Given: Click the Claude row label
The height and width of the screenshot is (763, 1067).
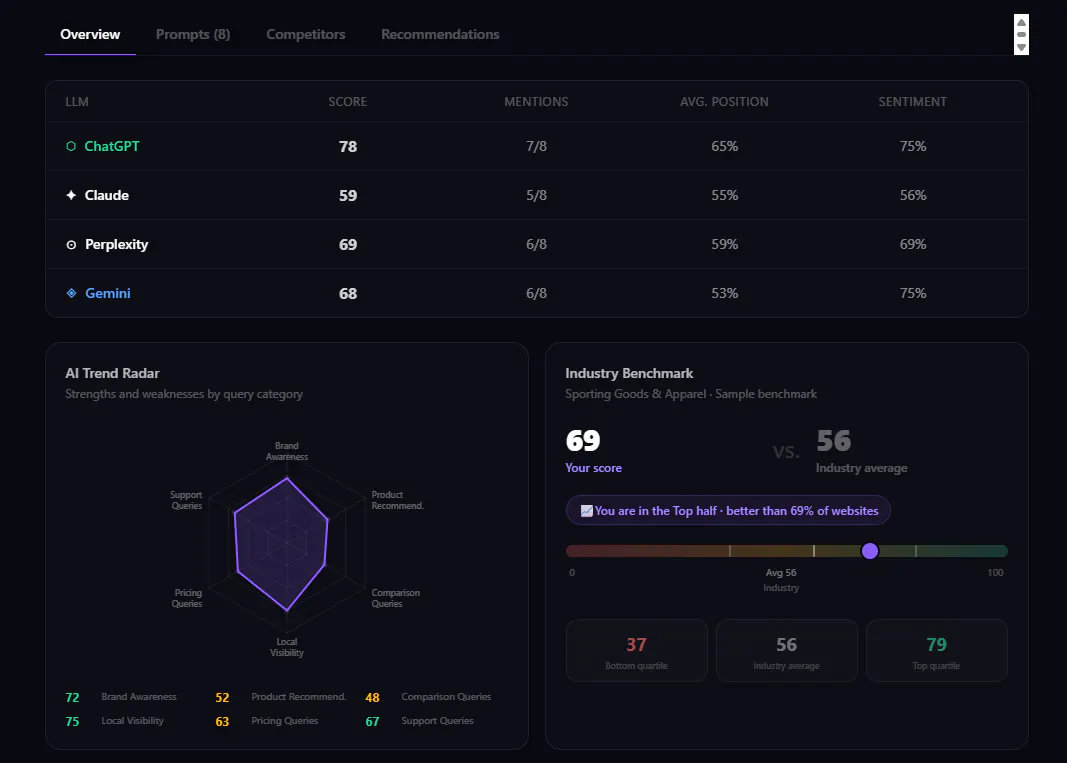Looking at the screenshot, I should click(107, 195).
